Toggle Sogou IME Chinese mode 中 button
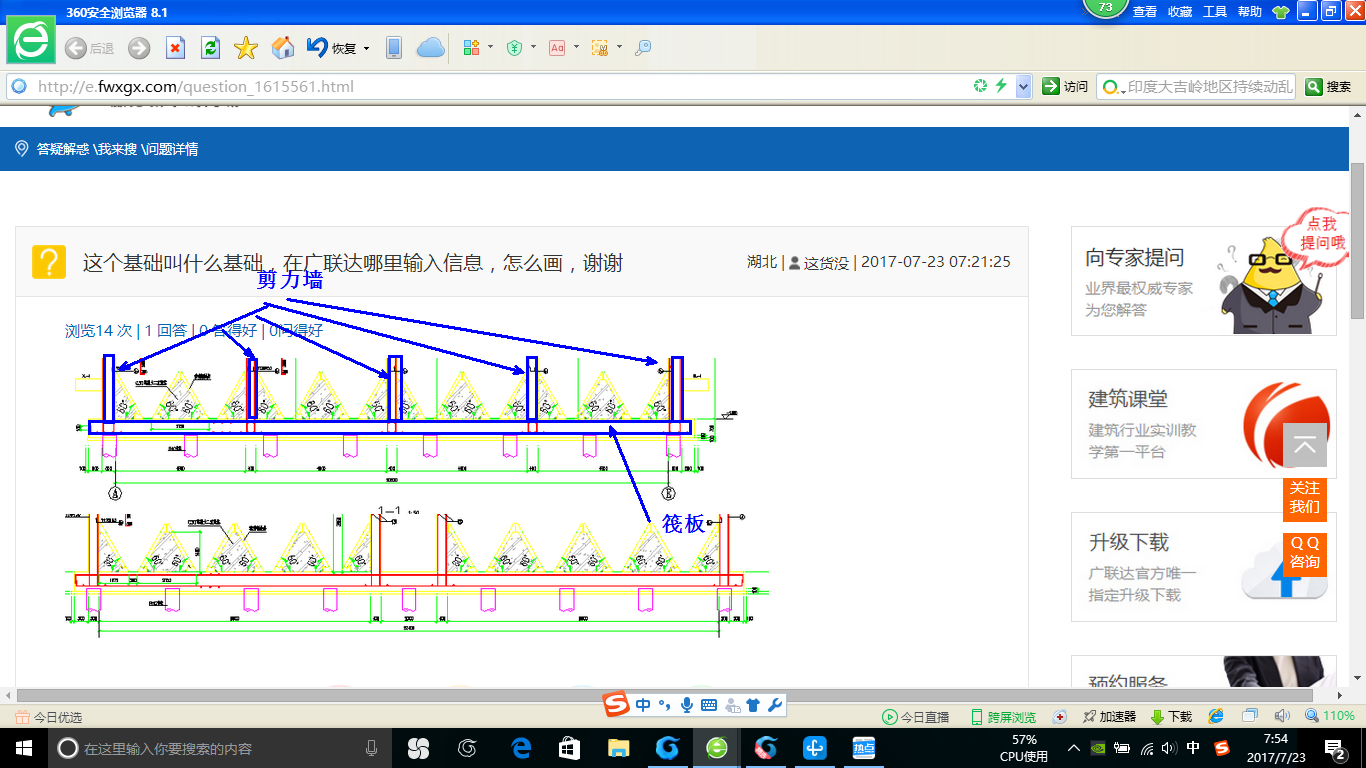 pyautogui.click(x=643, y=705)
